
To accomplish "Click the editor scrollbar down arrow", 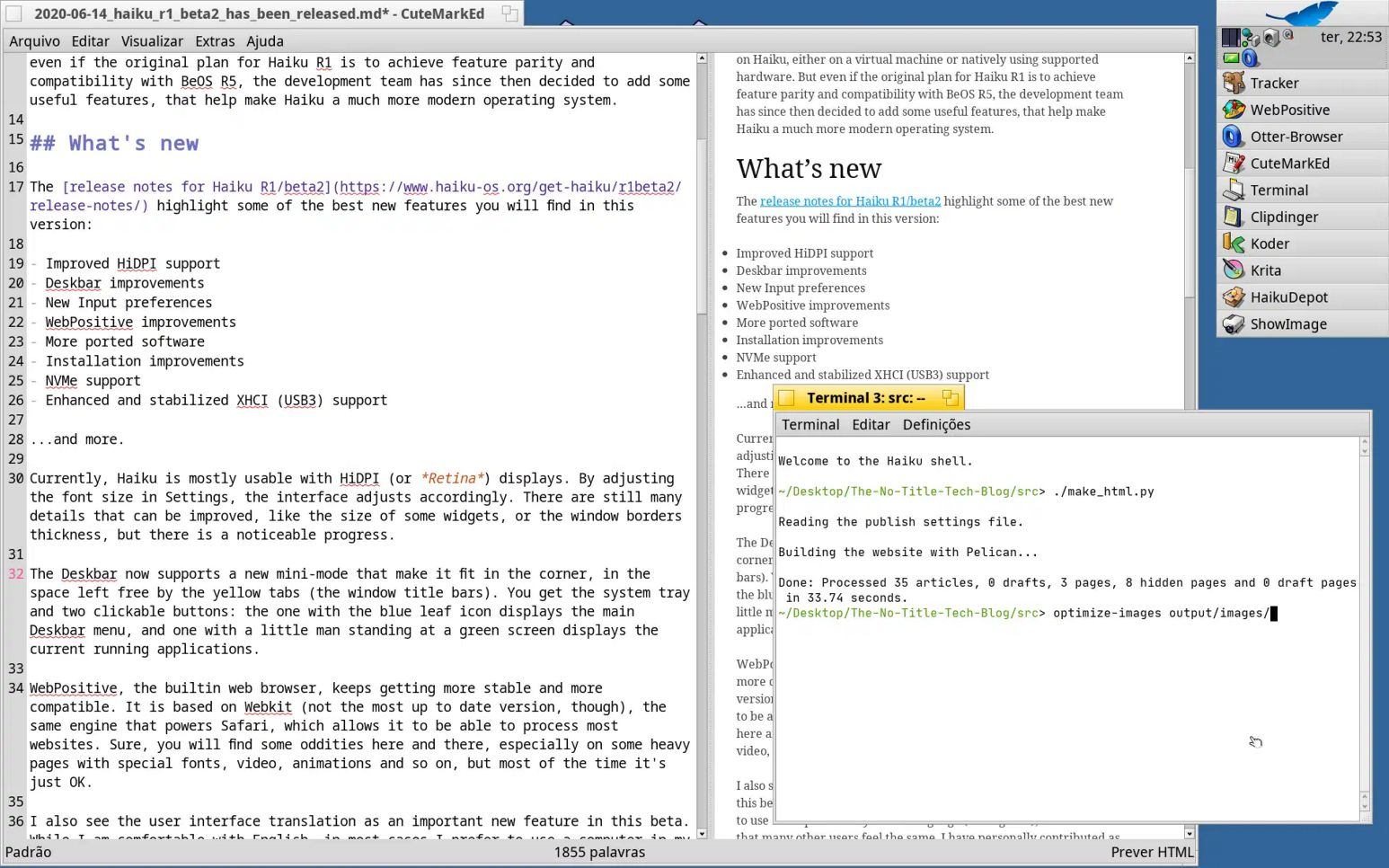I will coord(702,833).
